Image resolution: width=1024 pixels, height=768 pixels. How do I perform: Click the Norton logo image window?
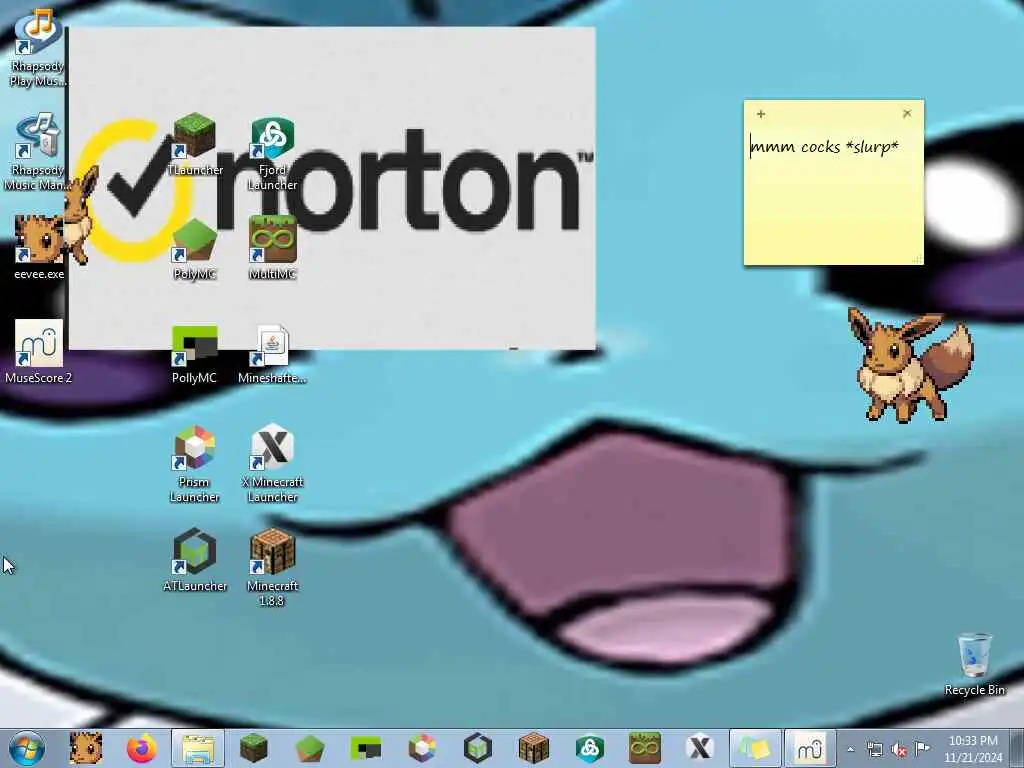pyautogui.click(x=332, y=188)
